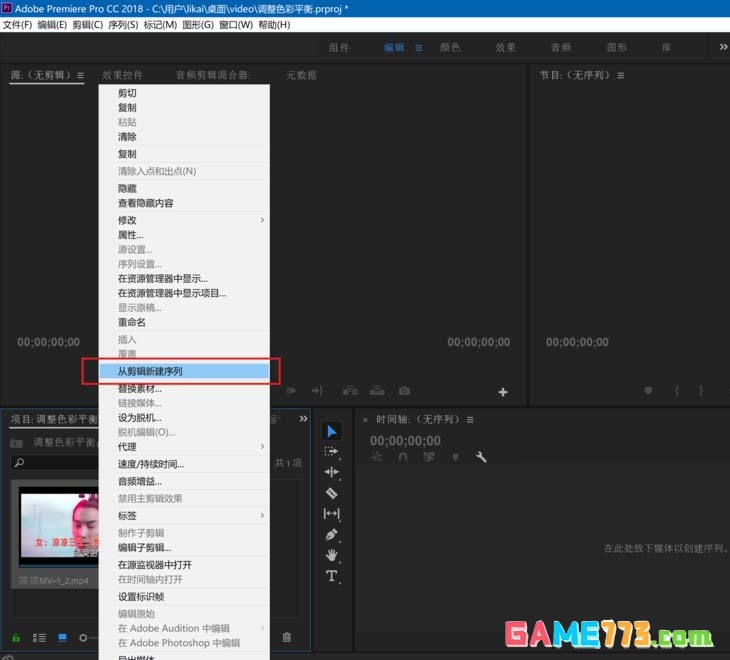Open the Timeline panel hamburger menu
Image resolution: width=730 pixels, height=660 pixels.
pos(470,420)
